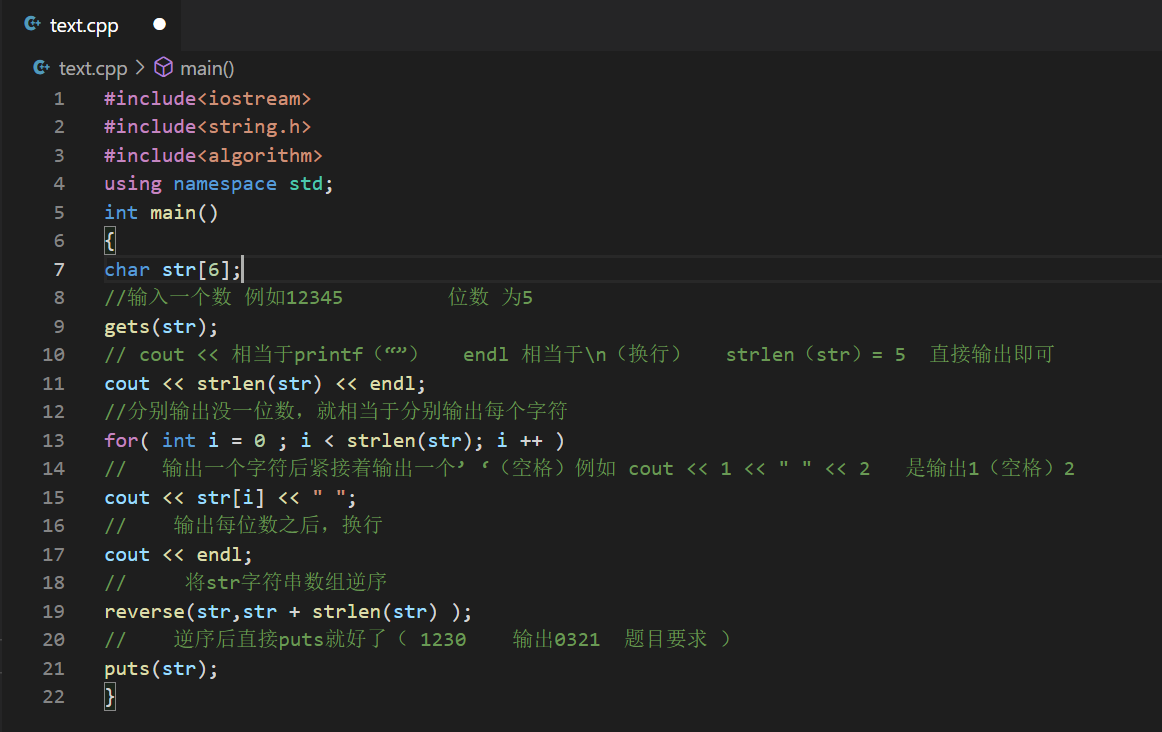Viewport: 1162px width, 732px height.
Task: Click puts(str) on line 21
Action: pos(160,669)
